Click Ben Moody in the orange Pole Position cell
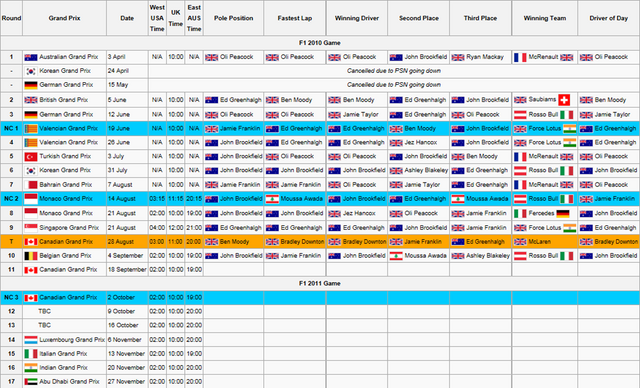Screen dimensions: 640x388 point(234,242)
